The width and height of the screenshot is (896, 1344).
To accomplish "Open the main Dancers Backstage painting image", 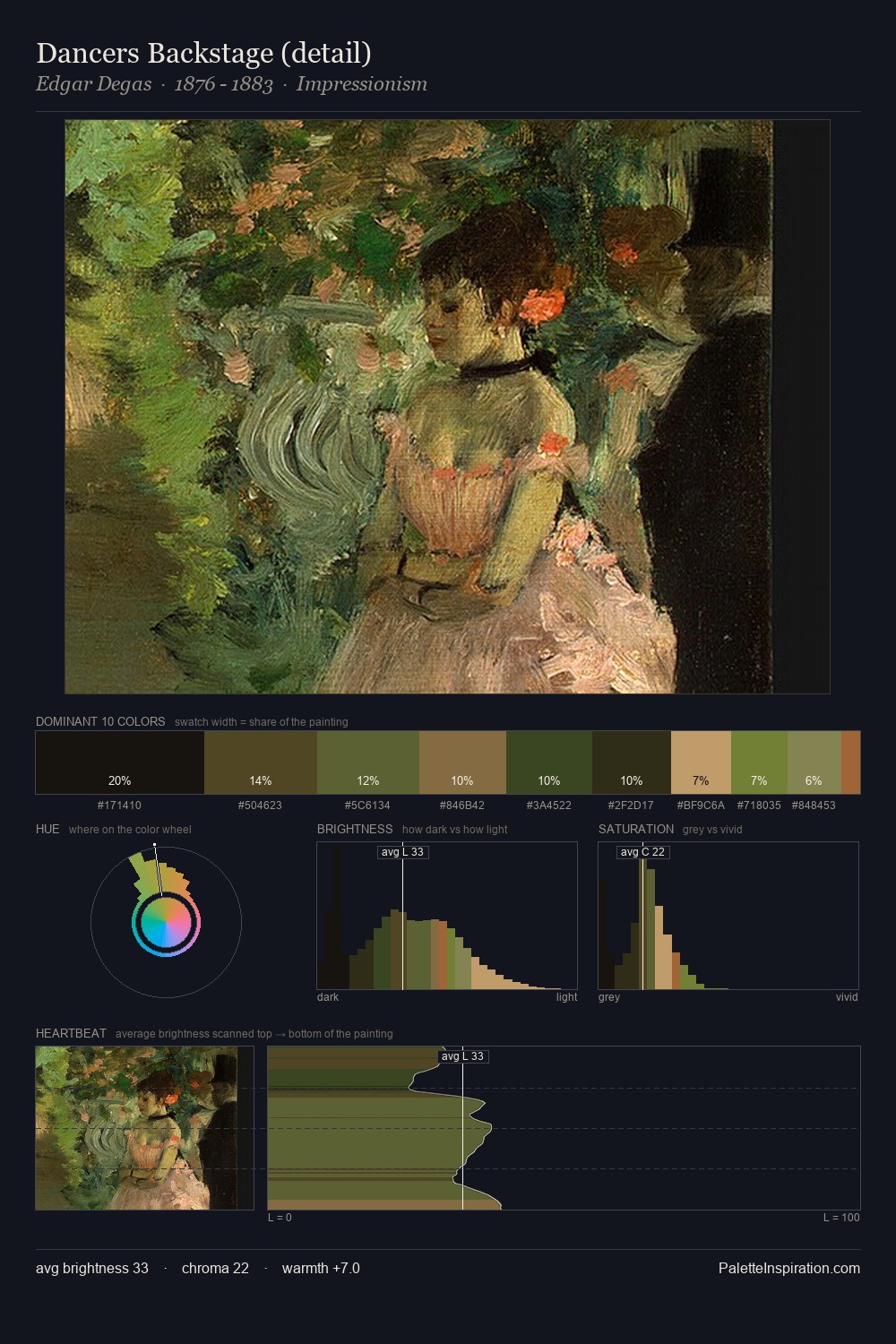I will pos(447,407).
